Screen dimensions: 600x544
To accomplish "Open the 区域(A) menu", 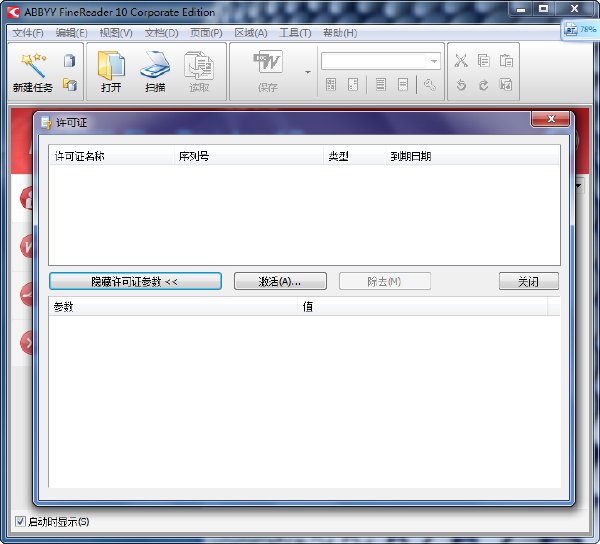I will pos(251,33).
